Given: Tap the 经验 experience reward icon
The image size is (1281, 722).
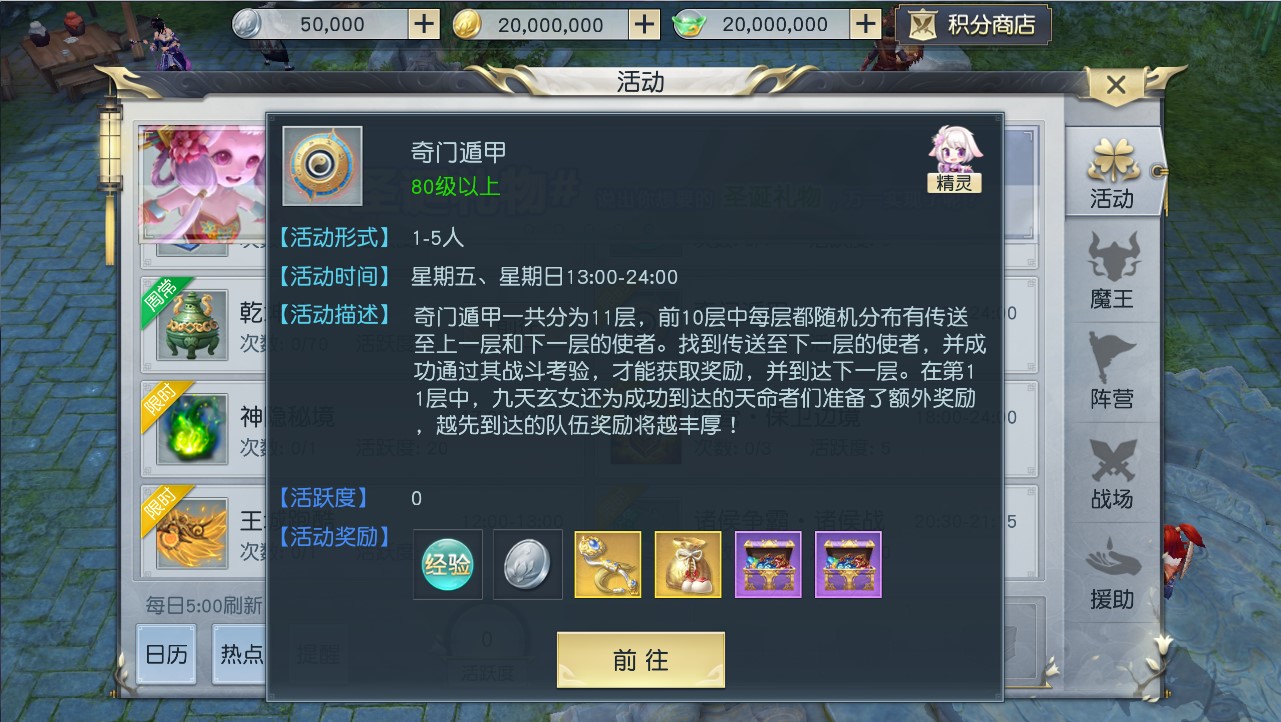Looking at the screenshot, I should 447,565.
